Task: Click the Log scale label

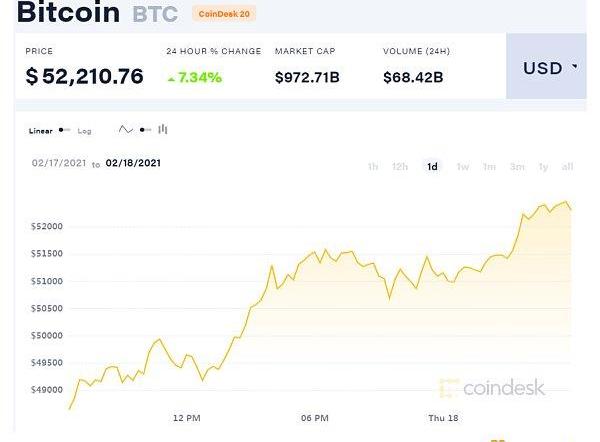Action: pyautogui.click(x=85, y=131)
